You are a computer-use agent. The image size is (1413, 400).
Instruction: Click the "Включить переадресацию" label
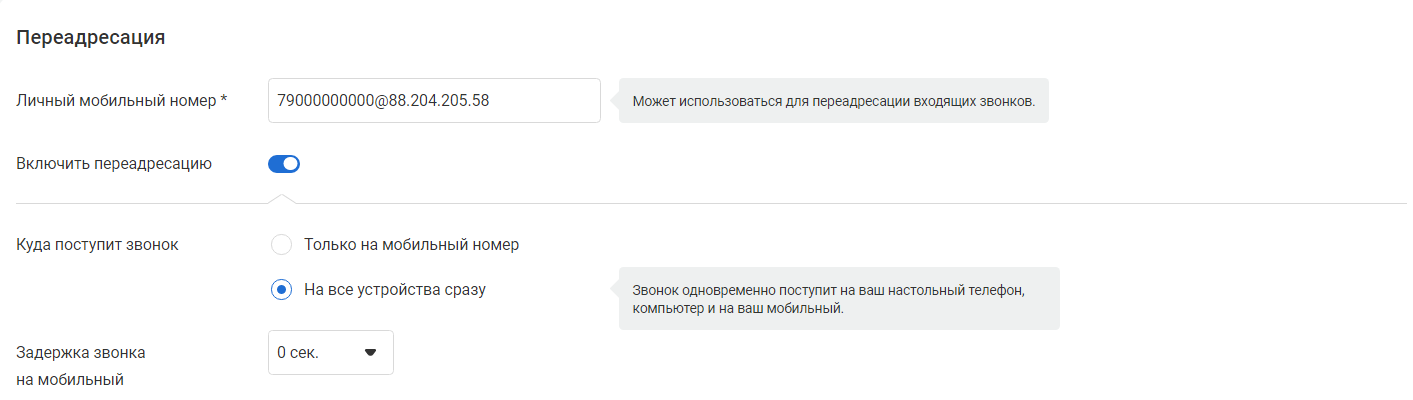coord(114,164)
